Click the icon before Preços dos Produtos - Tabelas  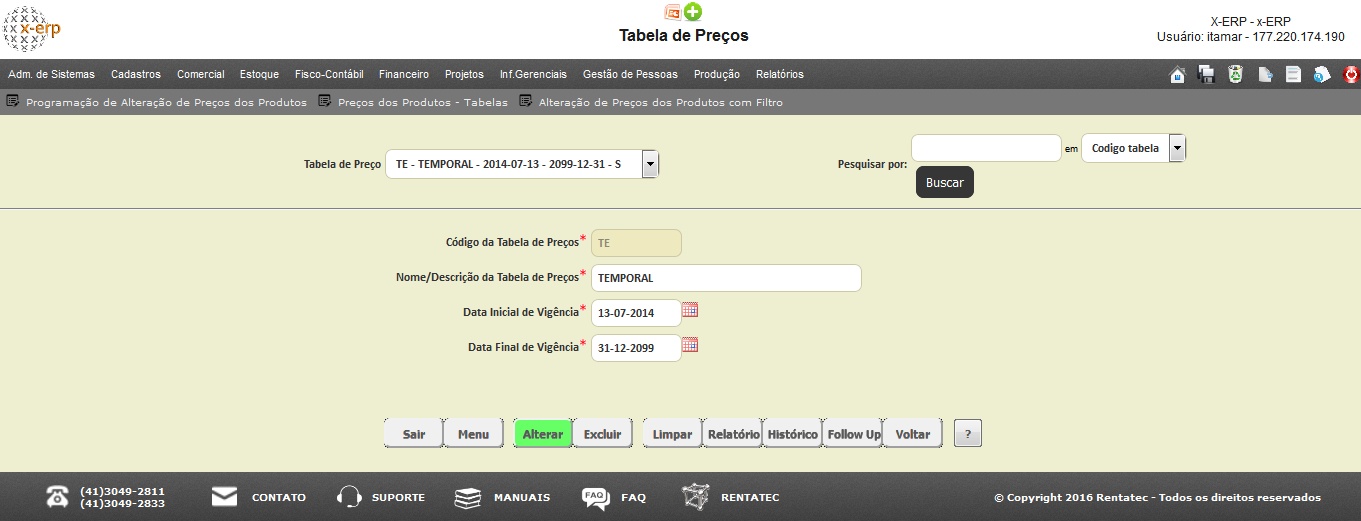coord(325,102)
